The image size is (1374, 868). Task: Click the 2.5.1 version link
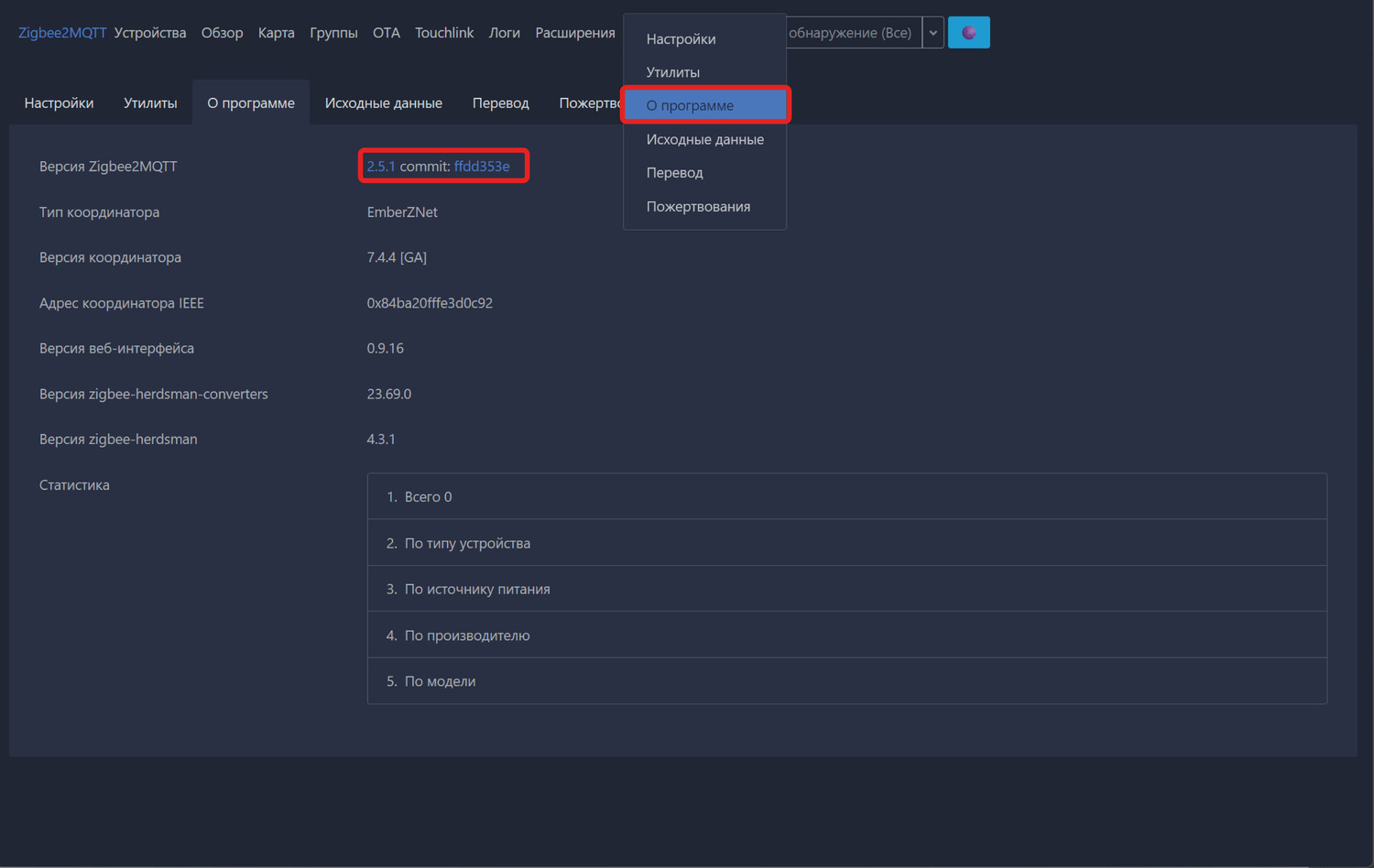(380, 167)
